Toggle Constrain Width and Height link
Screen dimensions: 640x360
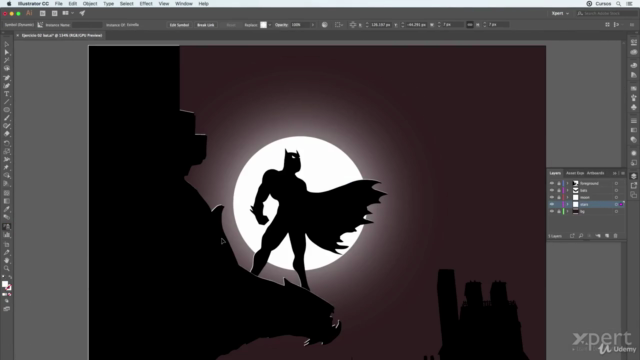(470, 25)
